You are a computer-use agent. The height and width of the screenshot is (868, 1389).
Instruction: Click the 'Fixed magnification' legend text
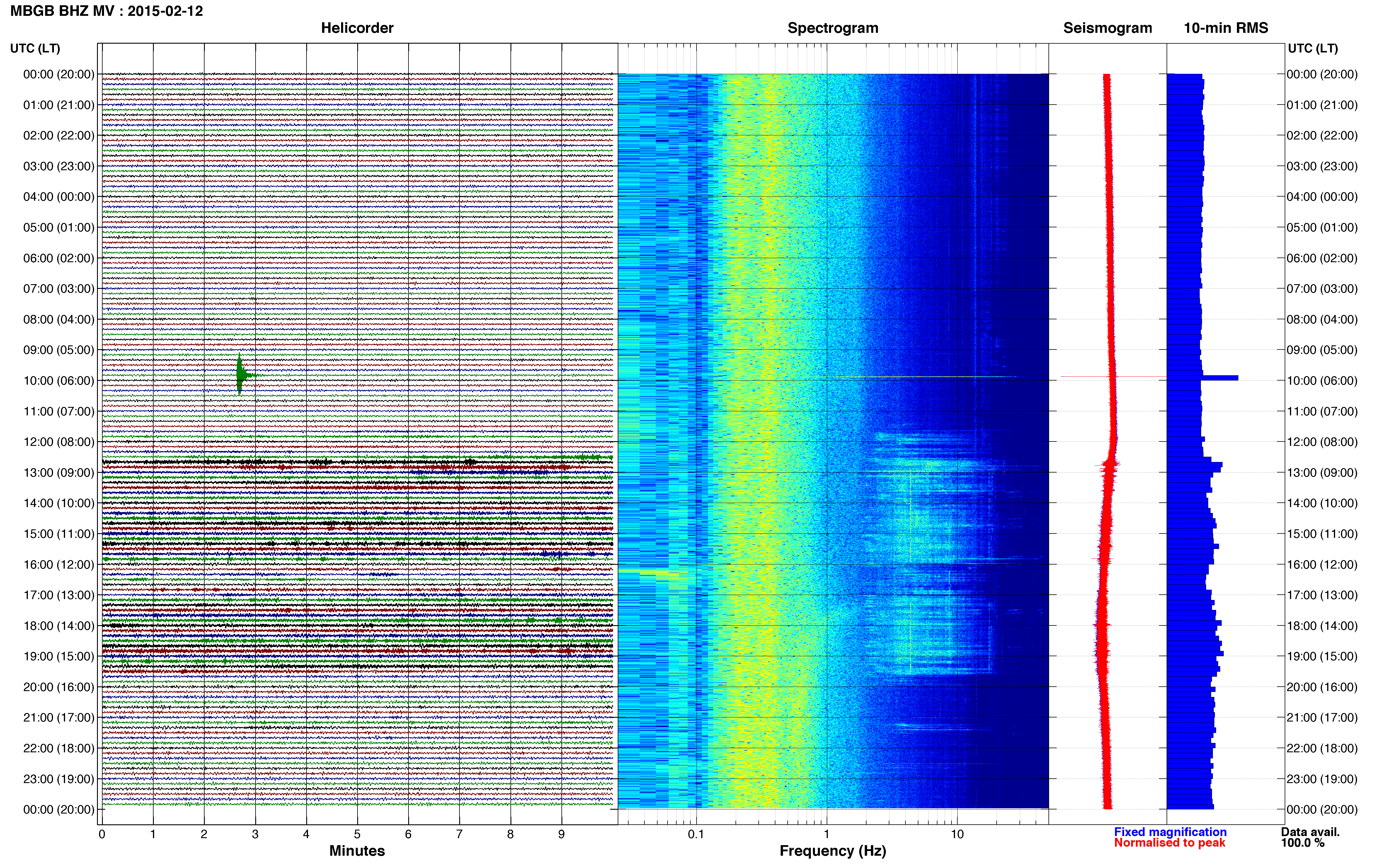click(1170, 832)
